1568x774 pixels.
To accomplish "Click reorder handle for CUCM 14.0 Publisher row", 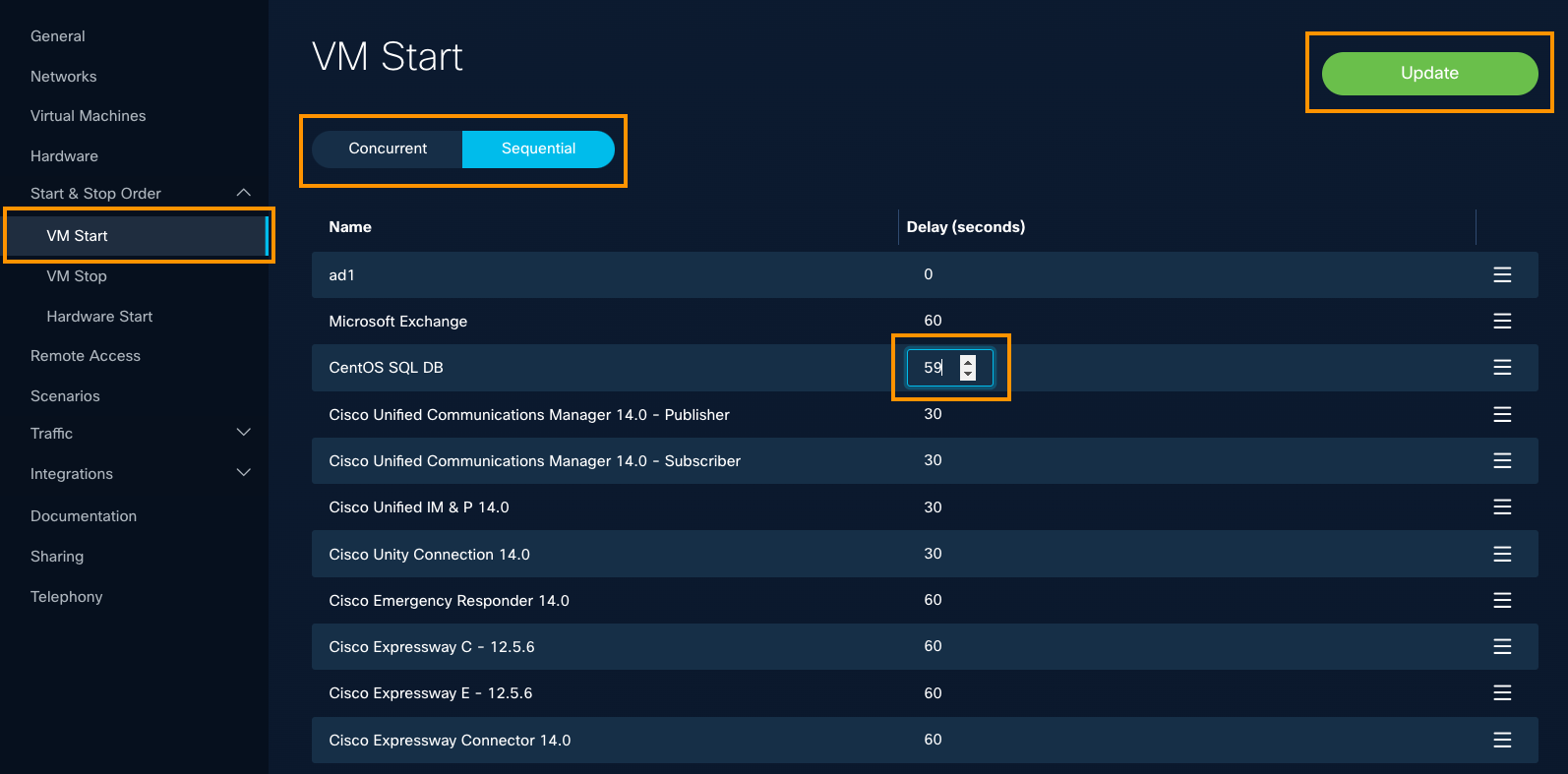I will click(1502, 414).
